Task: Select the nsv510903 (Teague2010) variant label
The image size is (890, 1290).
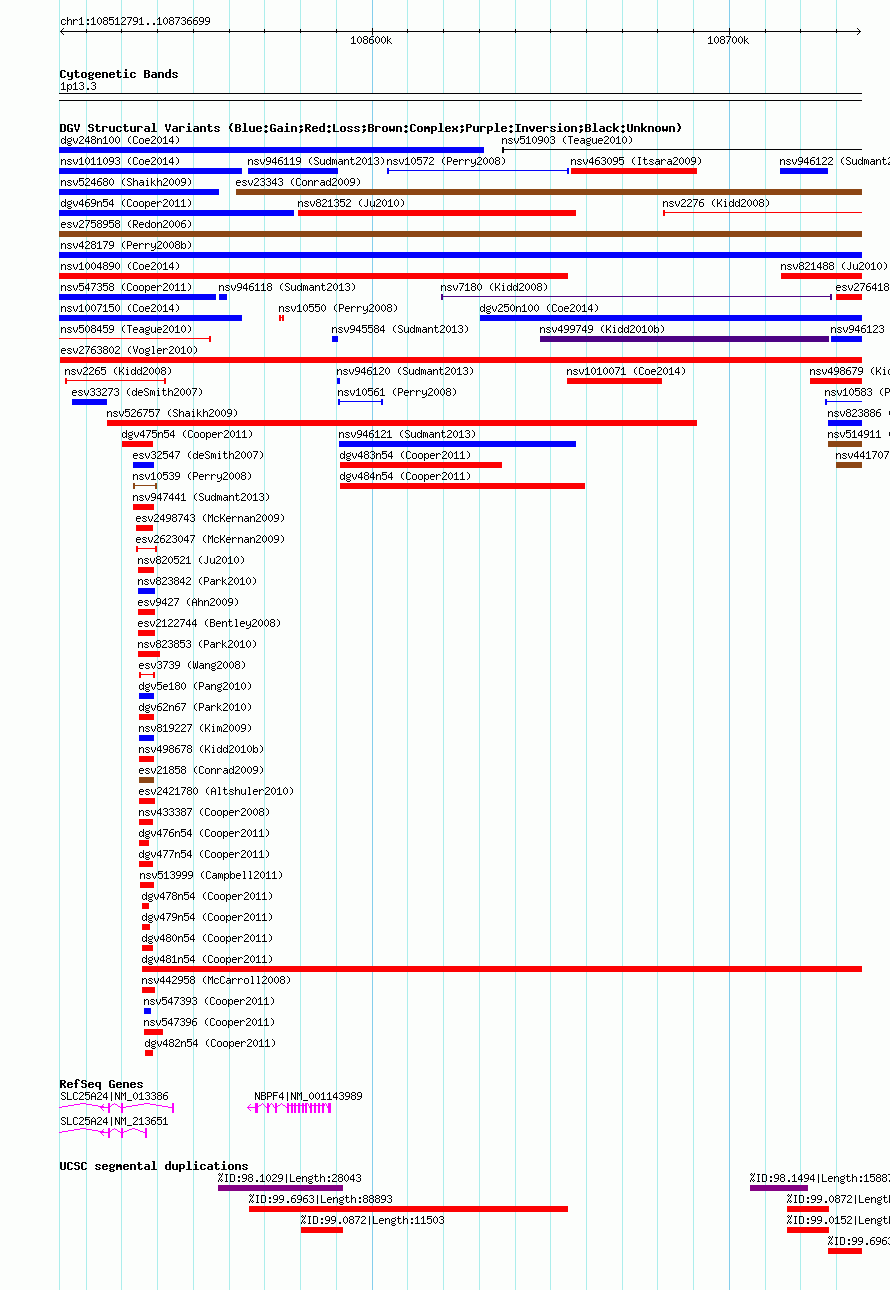Action: [567, 141]
